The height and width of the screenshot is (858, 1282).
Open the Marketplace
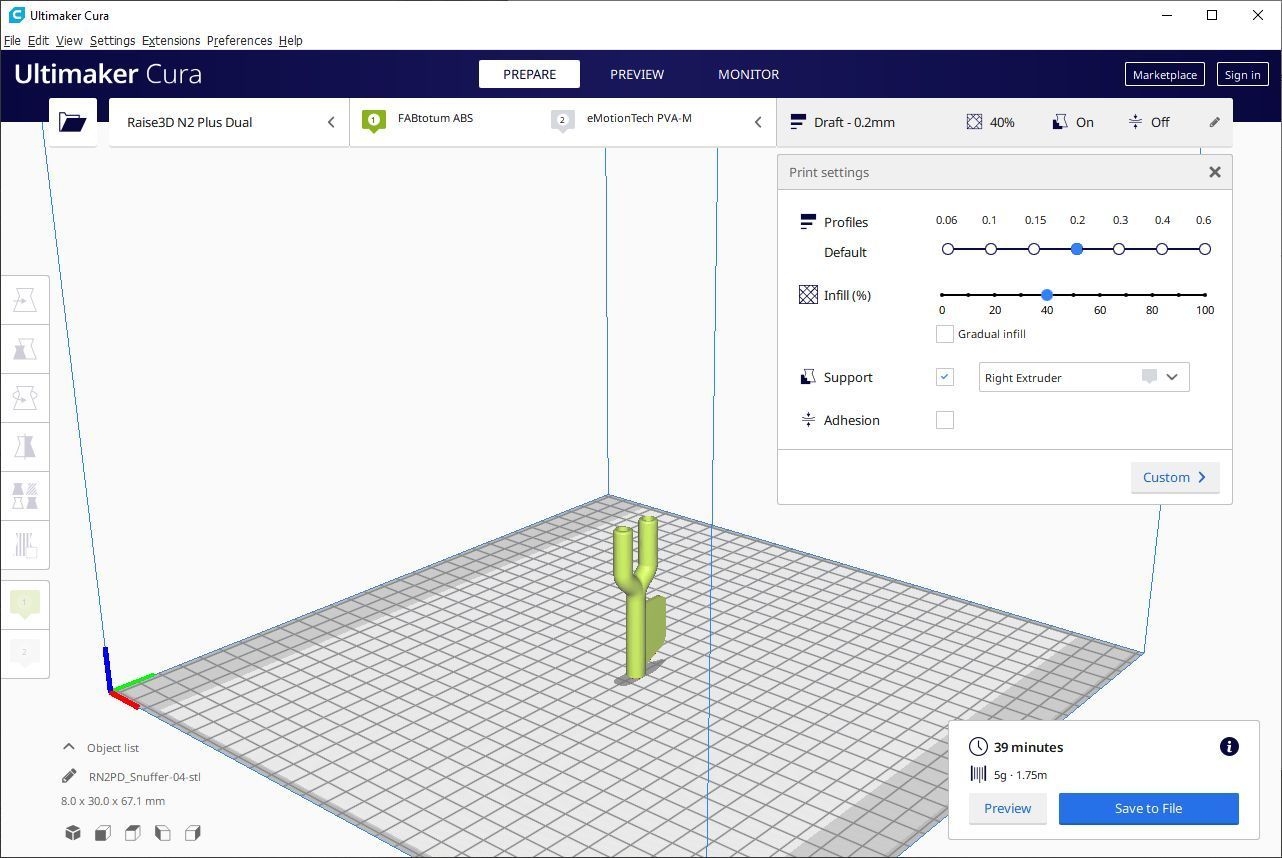point(1164,74)
